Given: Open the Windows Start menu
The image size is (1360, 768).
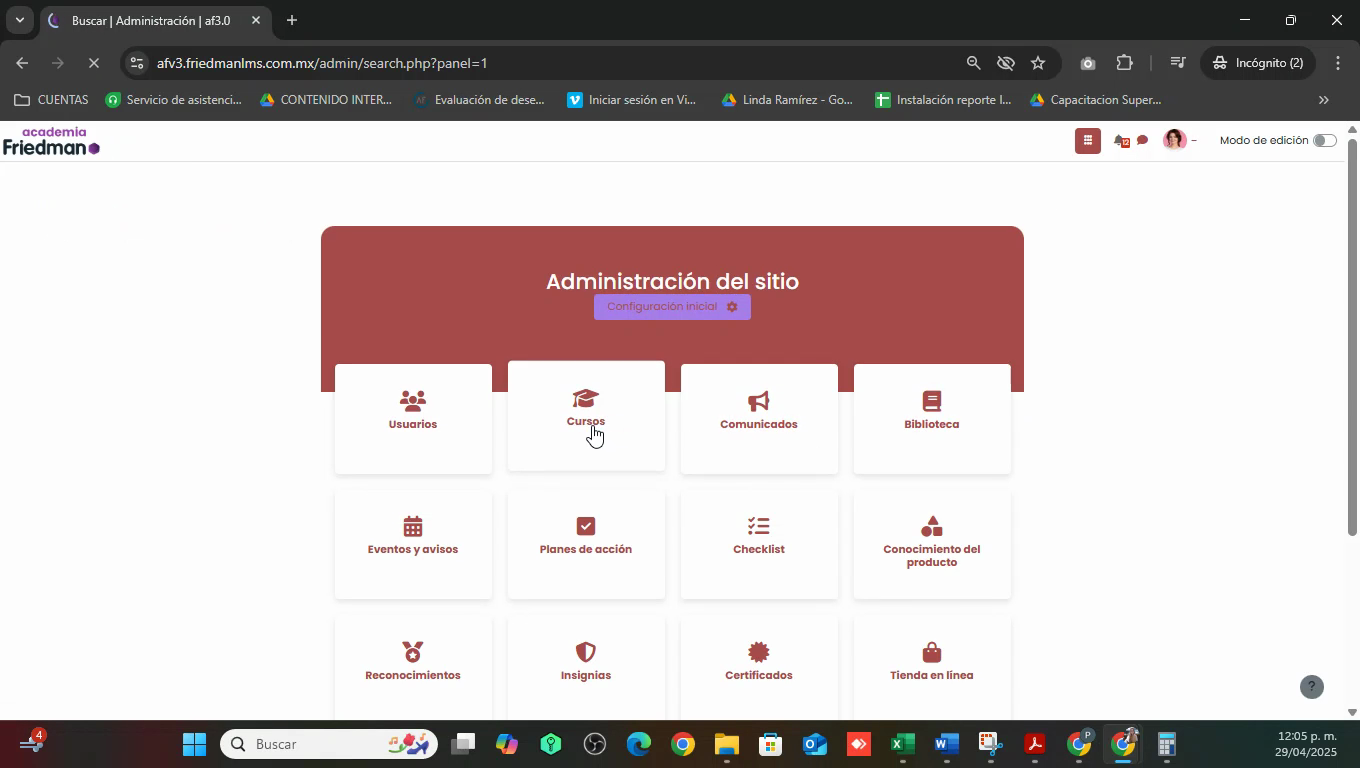Looking at the screenshot, I should pyautogui.click(x=194, y=744).
